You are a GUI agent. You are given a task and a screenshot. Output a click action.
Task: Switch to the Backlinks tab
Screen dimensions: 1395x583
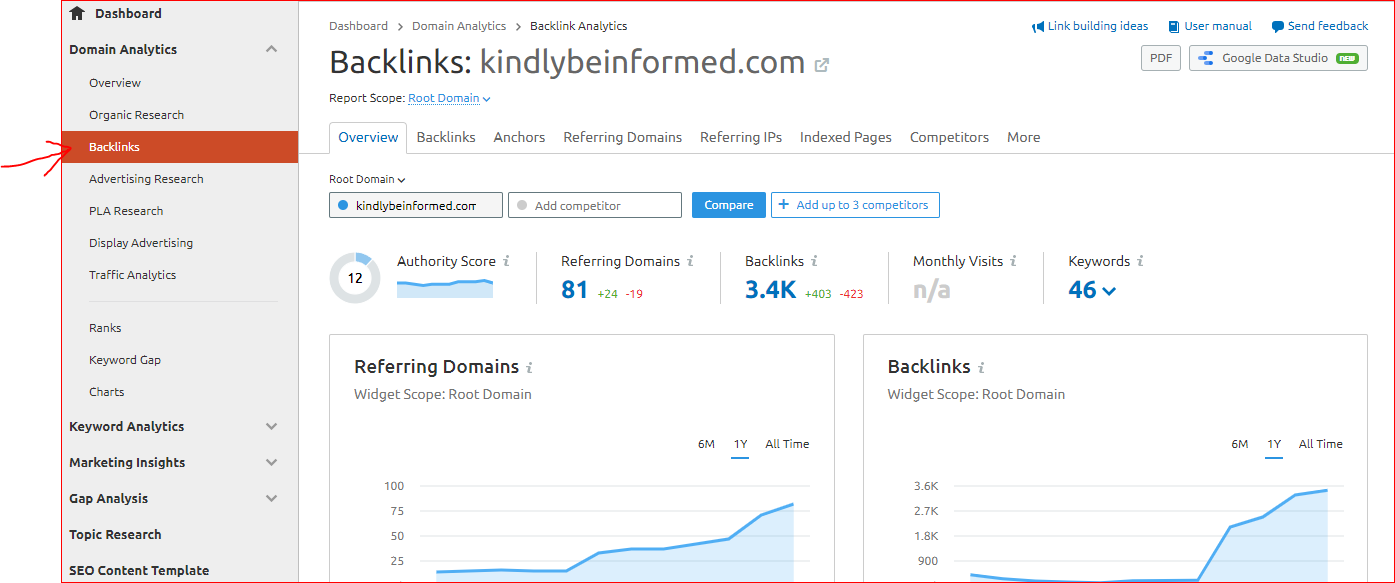[x=446, y=137]
